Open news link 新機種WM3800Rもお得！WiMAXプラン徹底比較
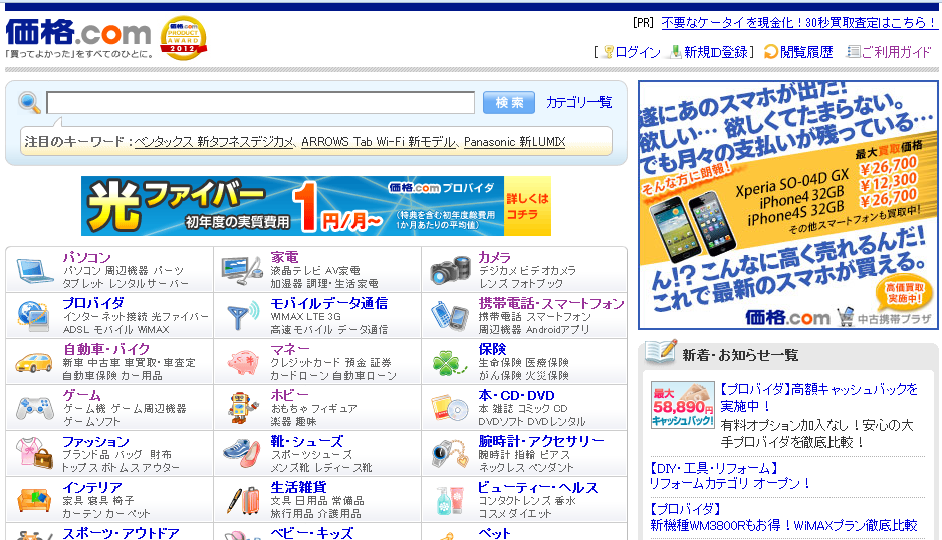The height and width of the screenshot is (540, 942). click(x=783, y=526)
